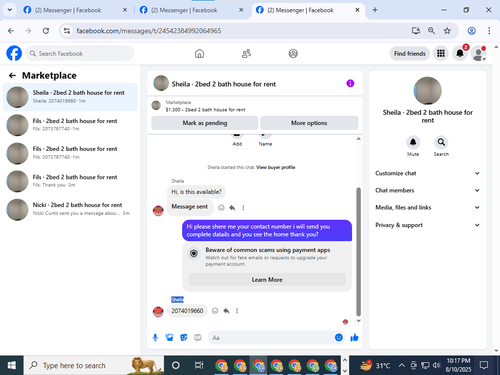The width and height of the screenshot is (500, 375).
Task: Open site information icon in address bar
Action: click(x=67, y=31)
